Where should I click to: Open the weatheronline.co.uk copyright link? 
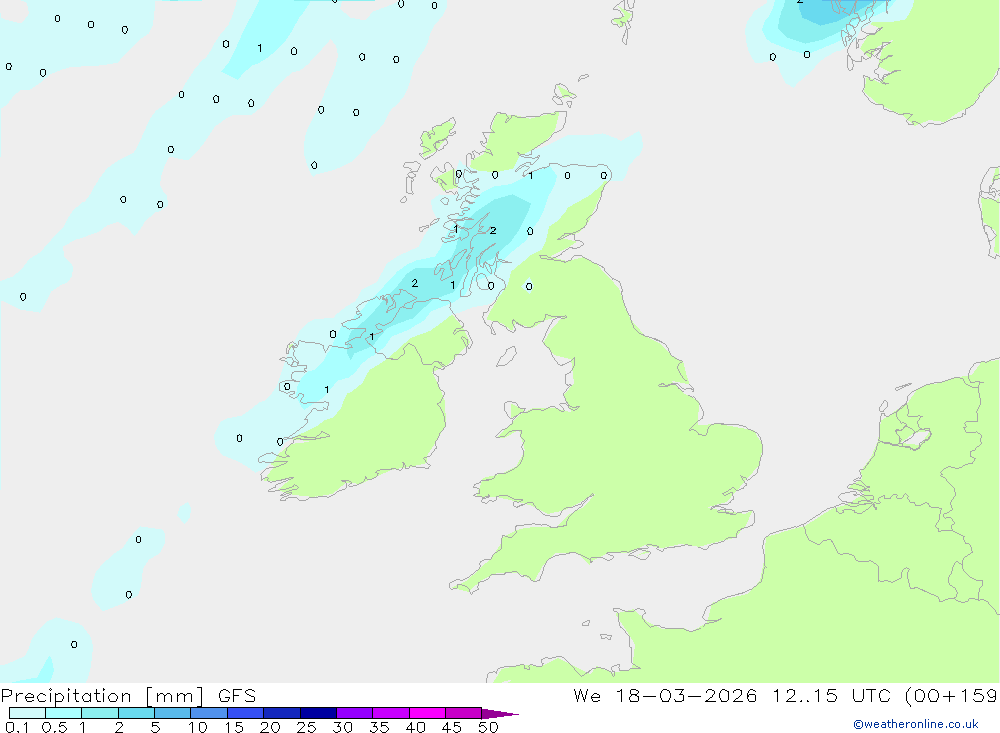pyautogui.click(x=915, y=724)
